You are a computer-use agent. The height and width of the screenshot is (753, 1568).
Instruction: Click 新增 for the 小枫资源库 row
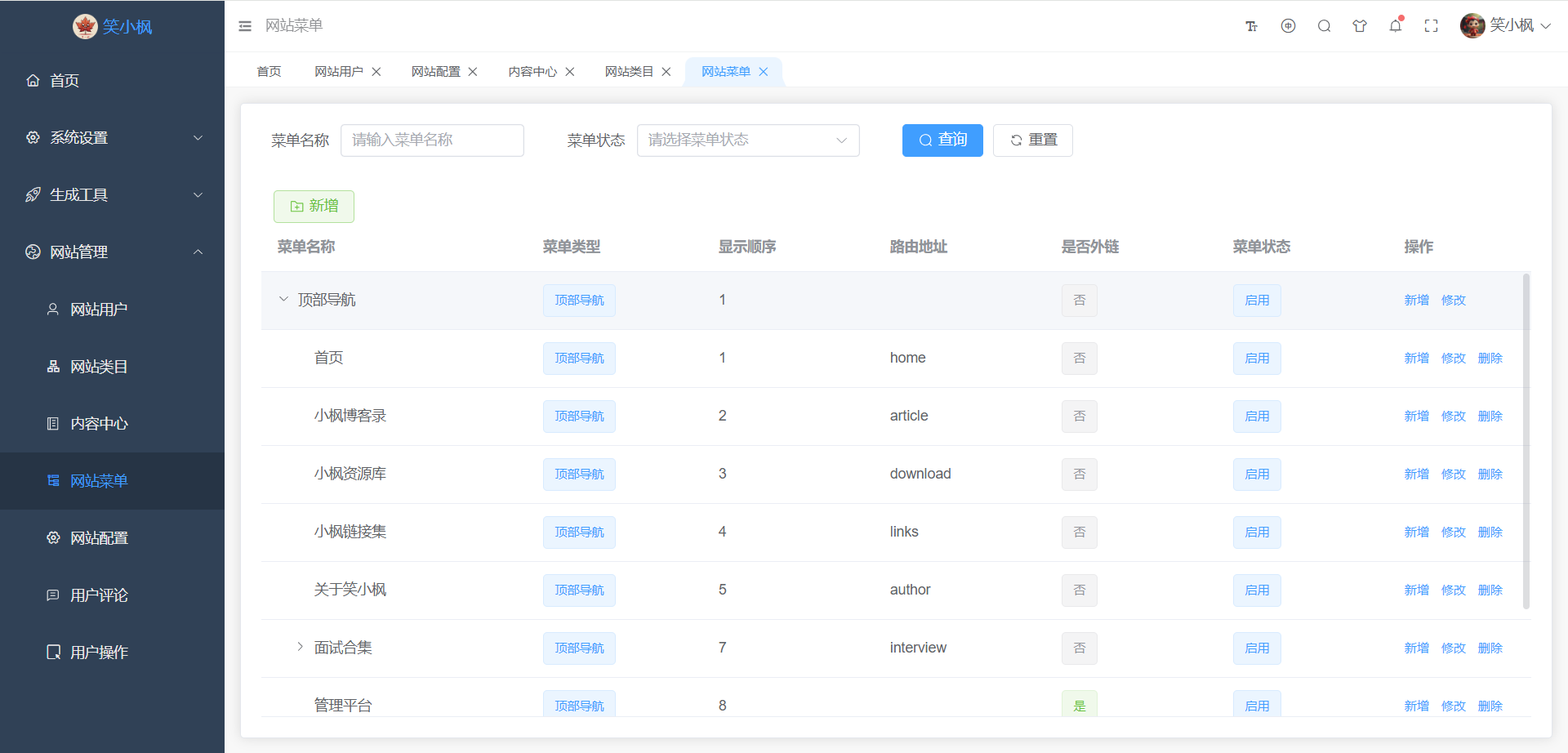(1417, 475)
